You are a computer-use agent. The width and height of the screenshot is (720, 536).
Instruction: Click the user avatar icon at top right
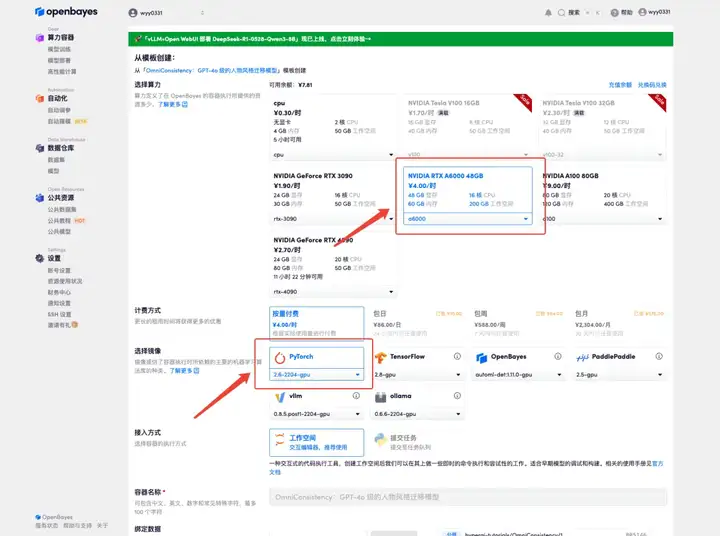click(x=642, y=12)
